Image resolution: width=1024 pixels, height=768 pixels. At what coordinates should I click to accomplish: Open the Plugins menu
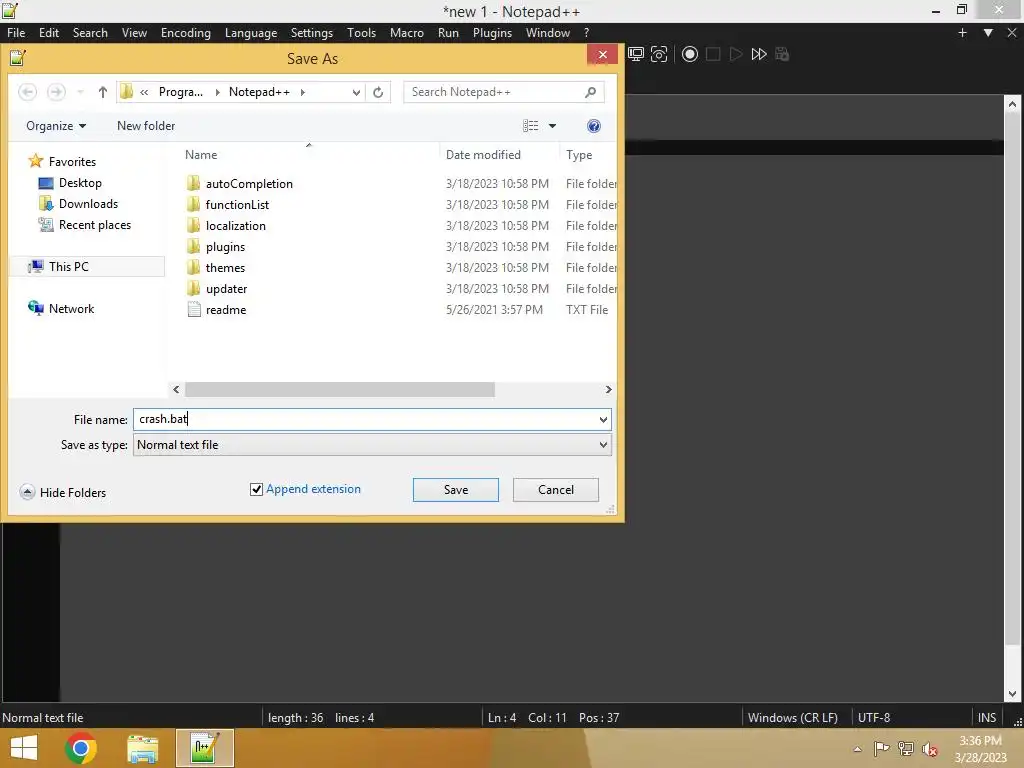492,33
